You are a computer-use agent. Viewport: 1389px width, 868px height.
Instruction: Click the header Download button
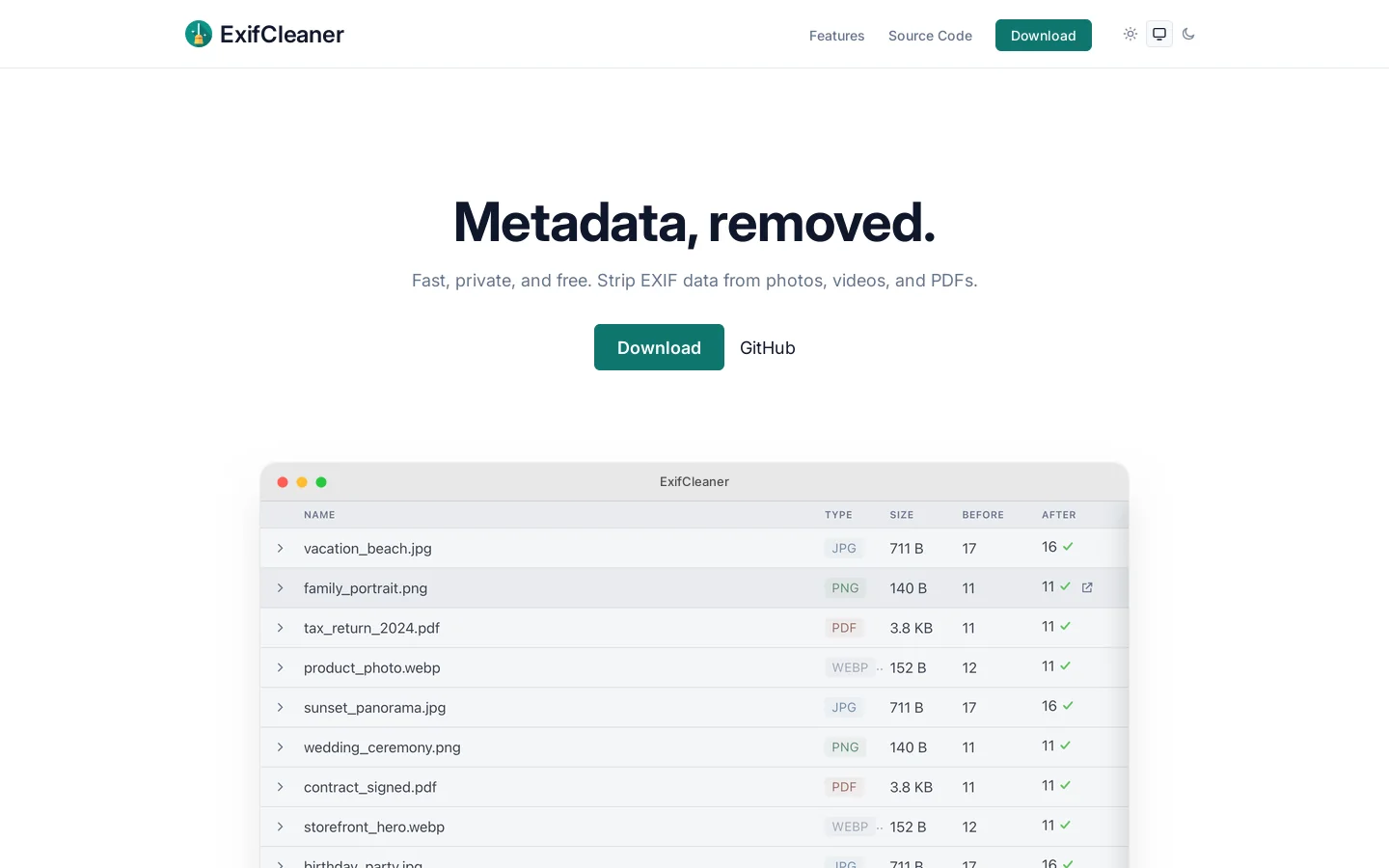(1044, 36)
